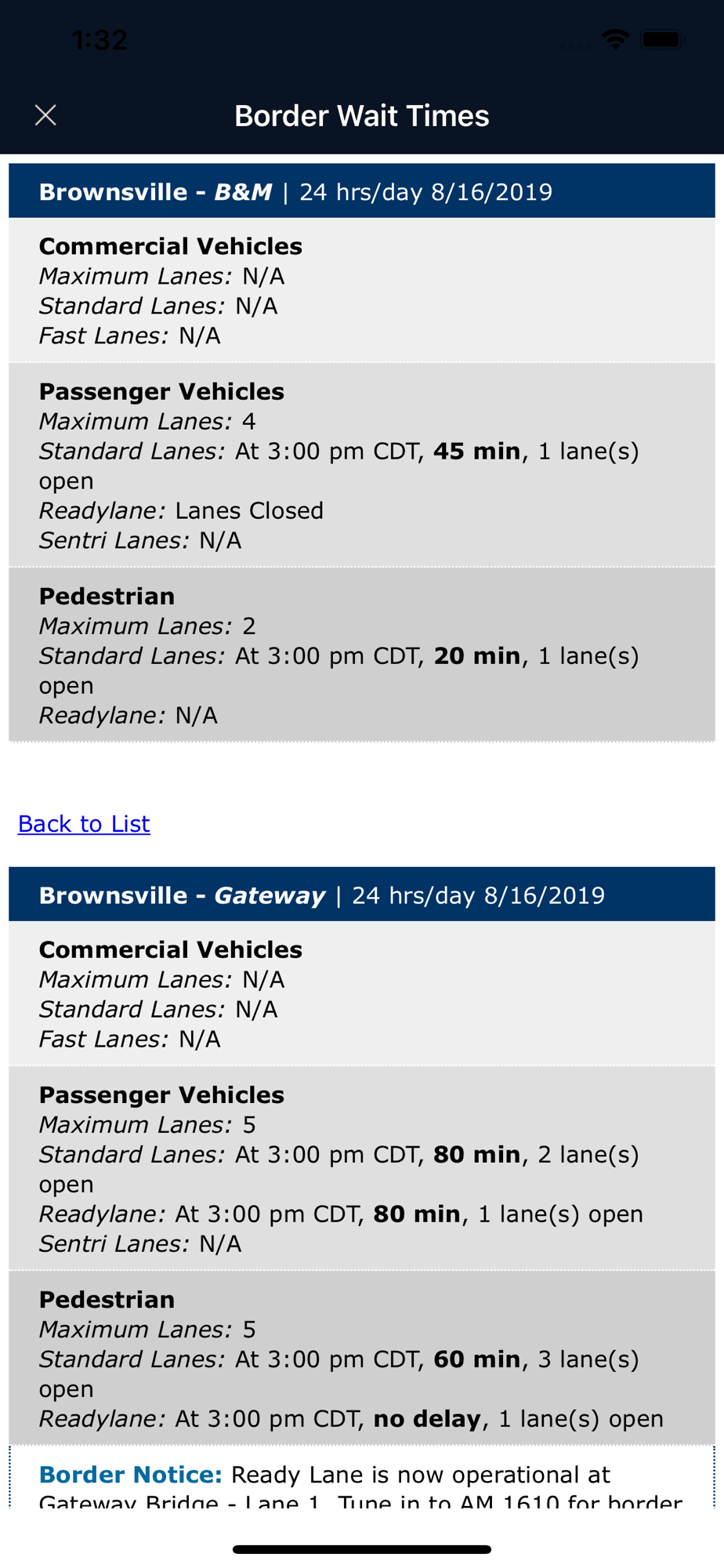Screen dimensions: 724x1568
Task: Tap the home indicator bar
Action: coord(362,1549)
